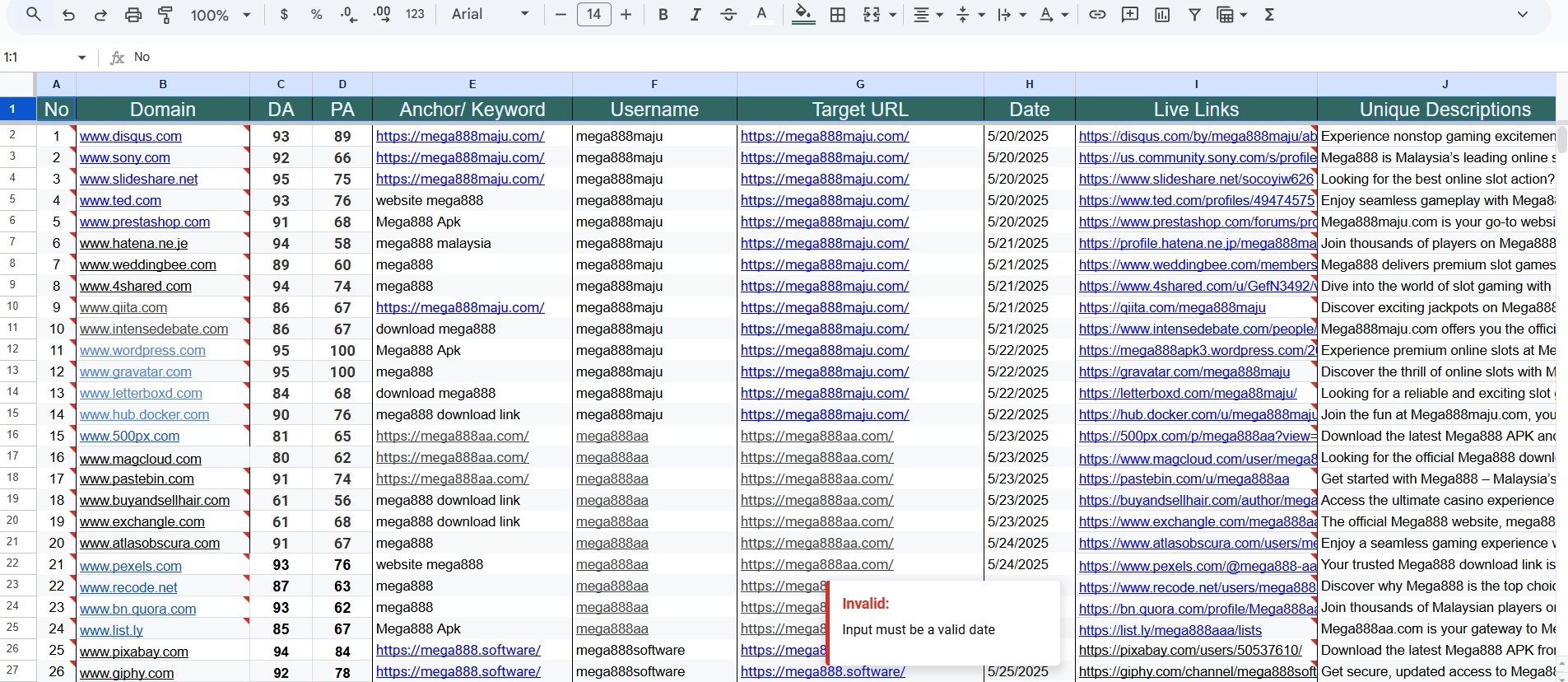Image resolution: width=1568 pixels, height=682 pixels.
Task: Insert a link
Action: pyautogui.click(x=1097, y=15)
